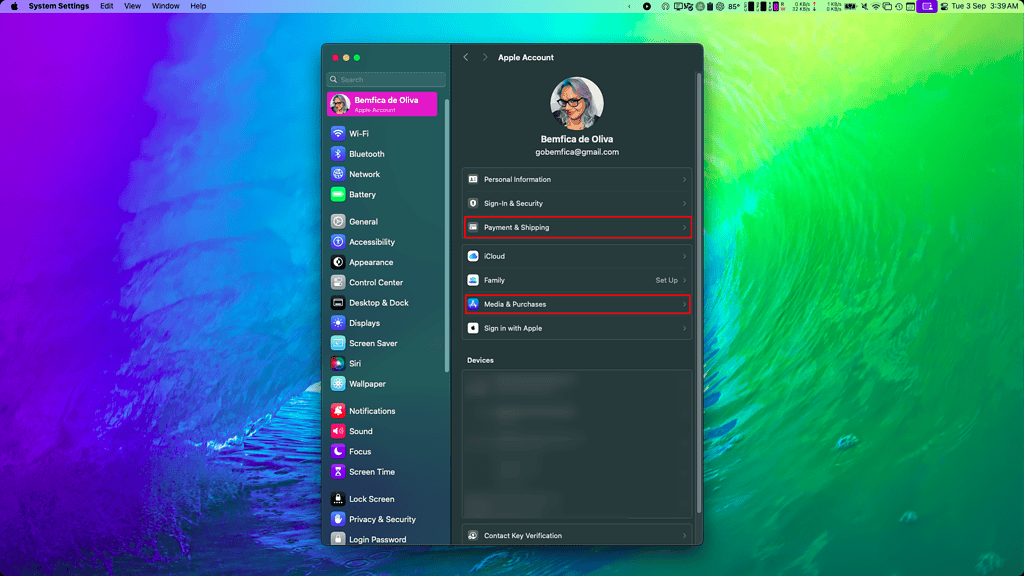The width and height of the screenshot is (1024, 576).
Task: Open Siri settings icon
Action: [x=338, y=364]
